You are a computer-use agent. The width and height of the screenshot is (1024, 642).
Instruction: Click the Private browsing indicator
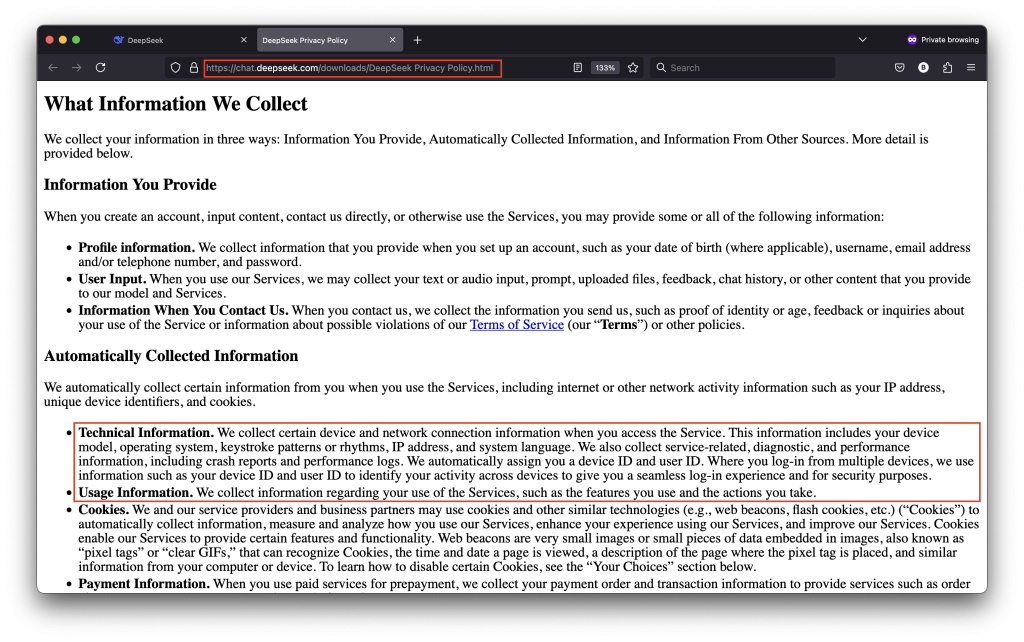943,40
